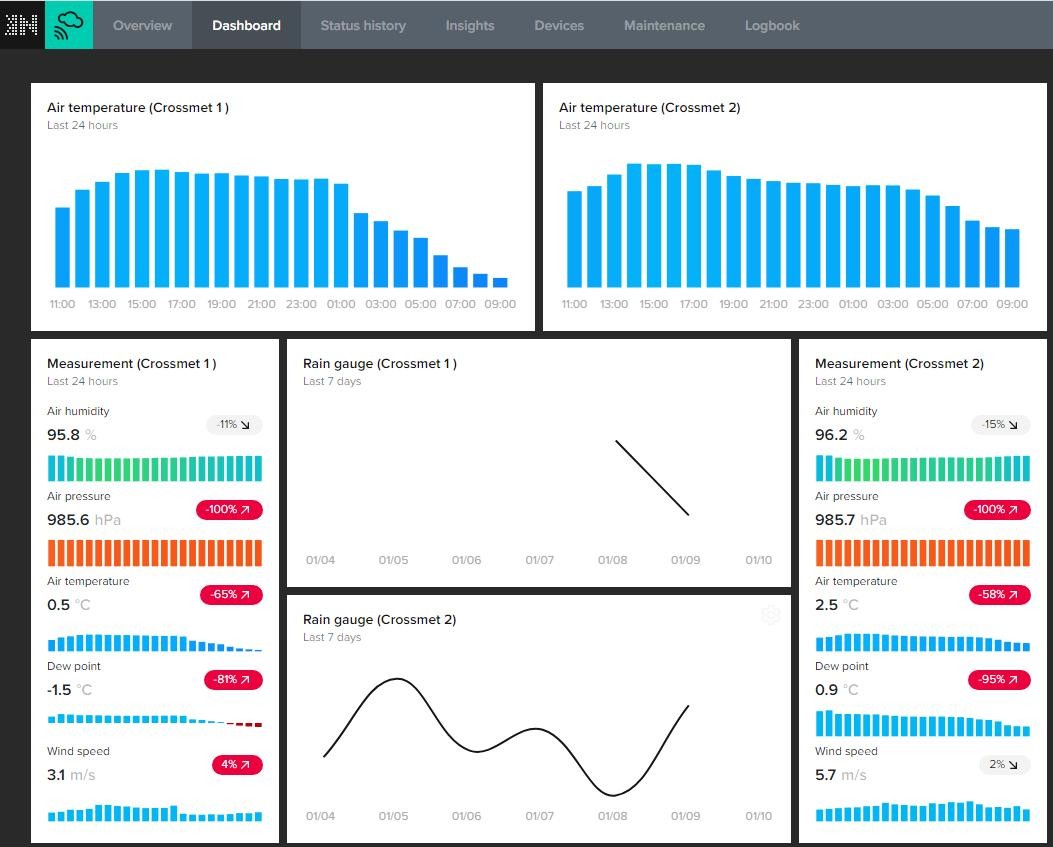Image resolution: width=1053 pixels, height=847 pixels.
Task: Click the dot-matrix logo in top-left corner
Action: (x=22, y=25)
